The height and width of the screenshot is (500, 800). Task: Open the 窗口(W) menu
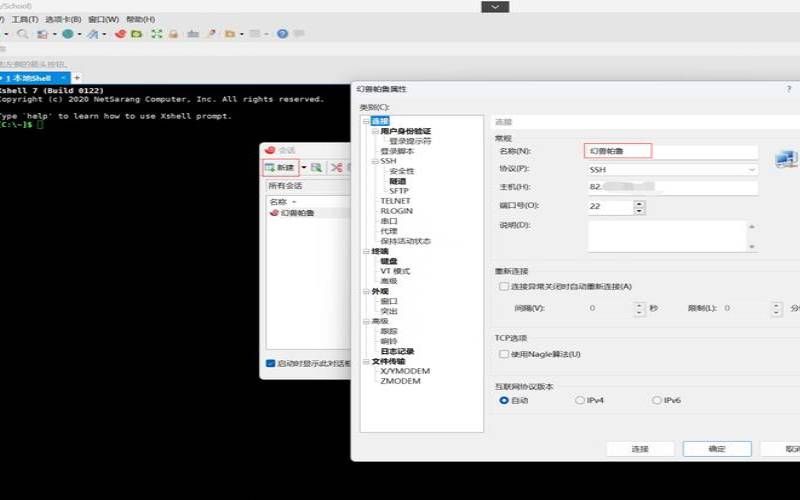(103, 19)
